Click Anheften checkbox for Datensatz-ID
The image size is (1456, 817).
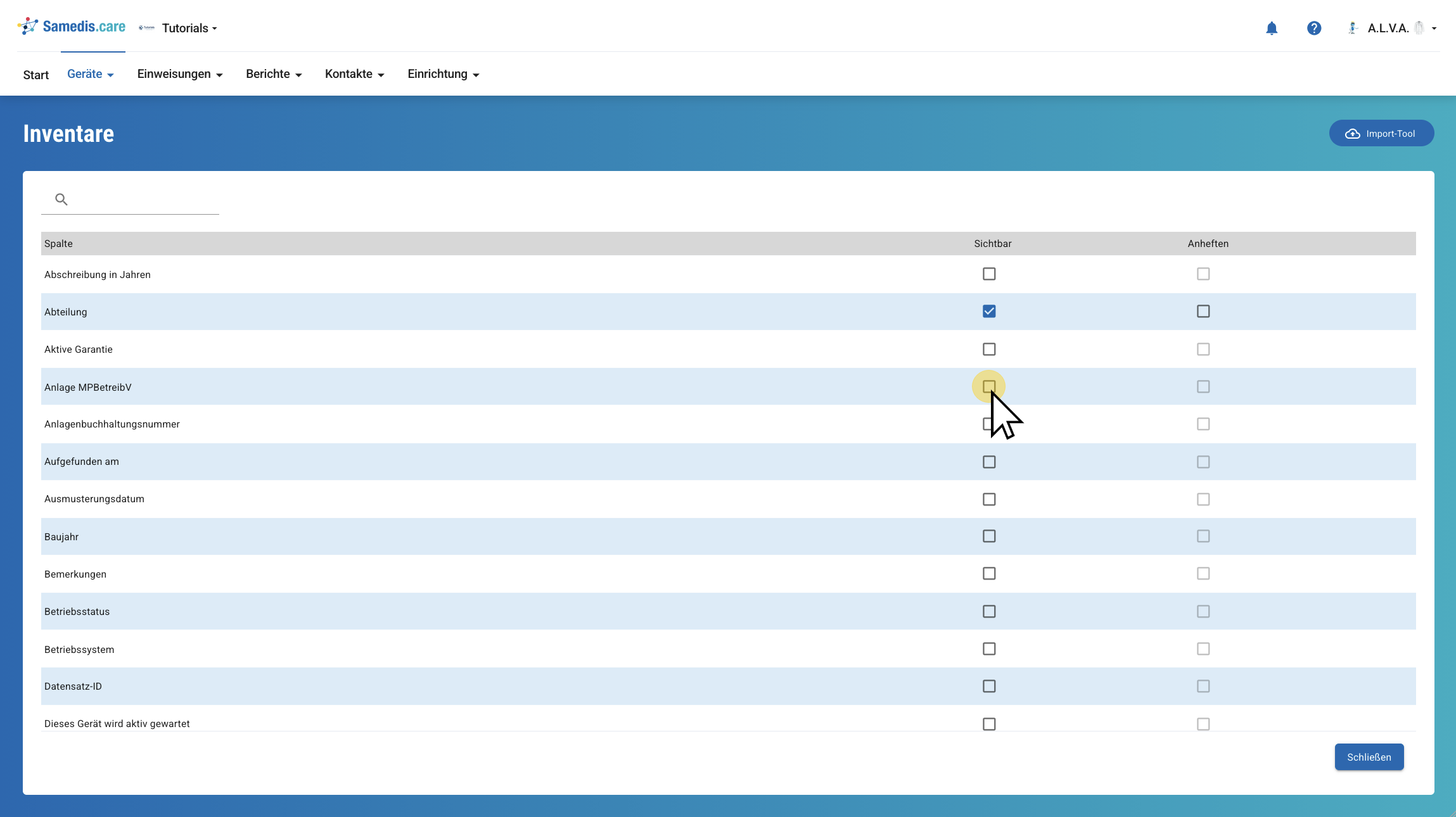[1203, 686]
